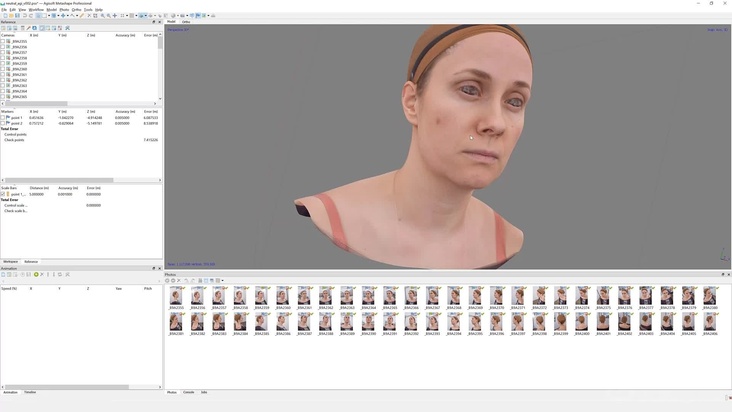The width and height of the screenshot is (732, 412).
Task: Click the Zoom in magnifier icon
Action: (103, 15)
